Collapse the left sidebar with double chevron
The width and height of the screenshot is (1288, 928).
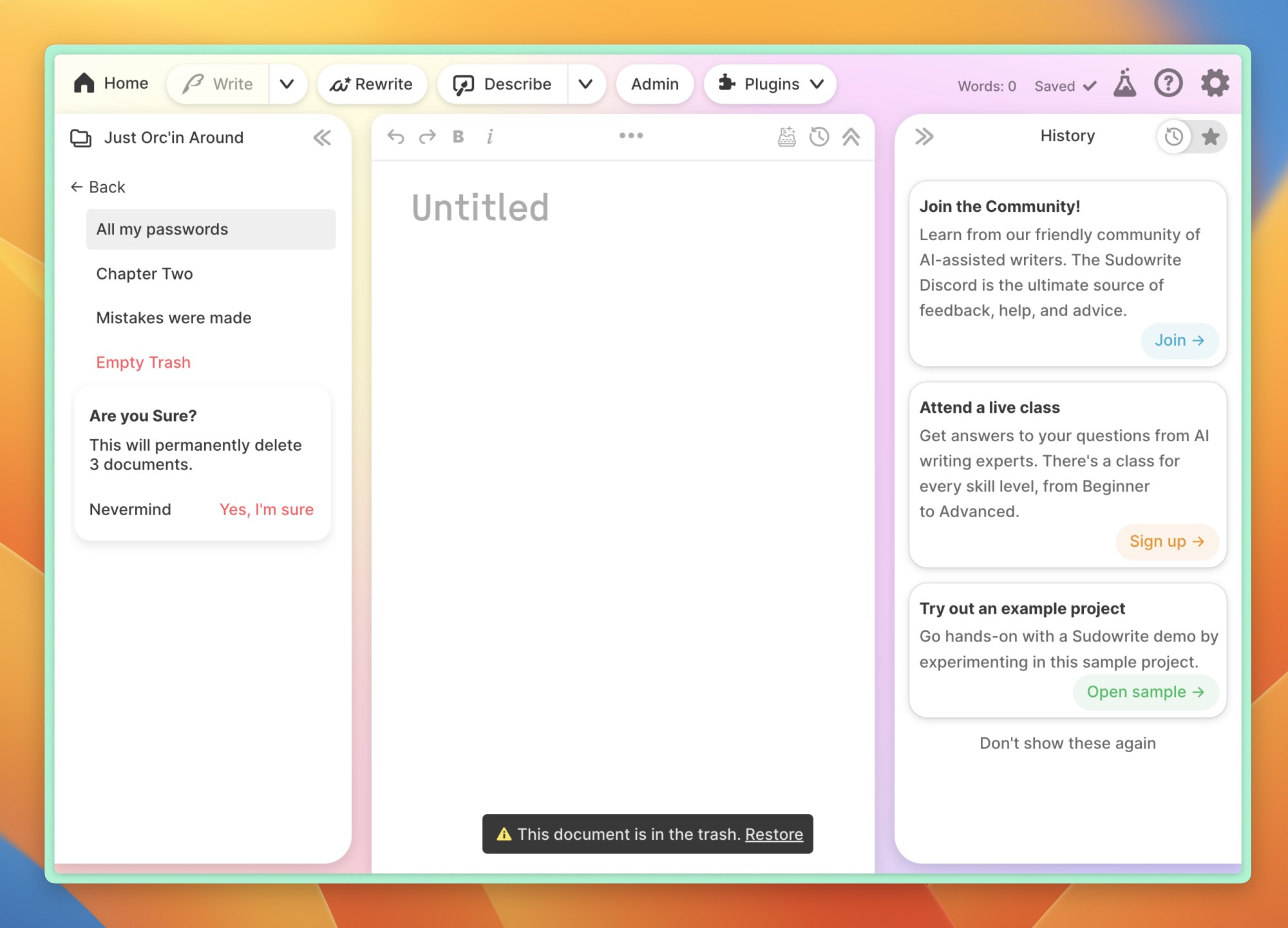322,137
